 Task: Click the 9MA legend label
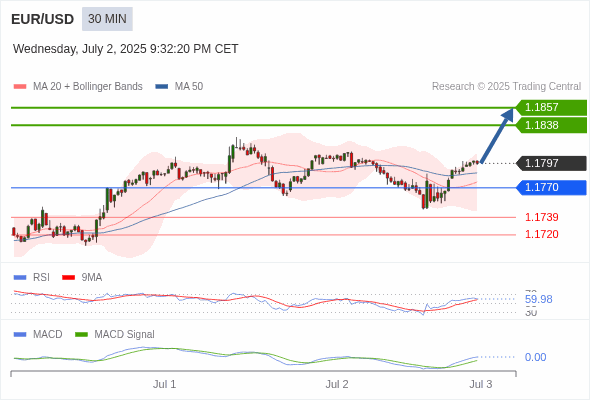(92, 278)
